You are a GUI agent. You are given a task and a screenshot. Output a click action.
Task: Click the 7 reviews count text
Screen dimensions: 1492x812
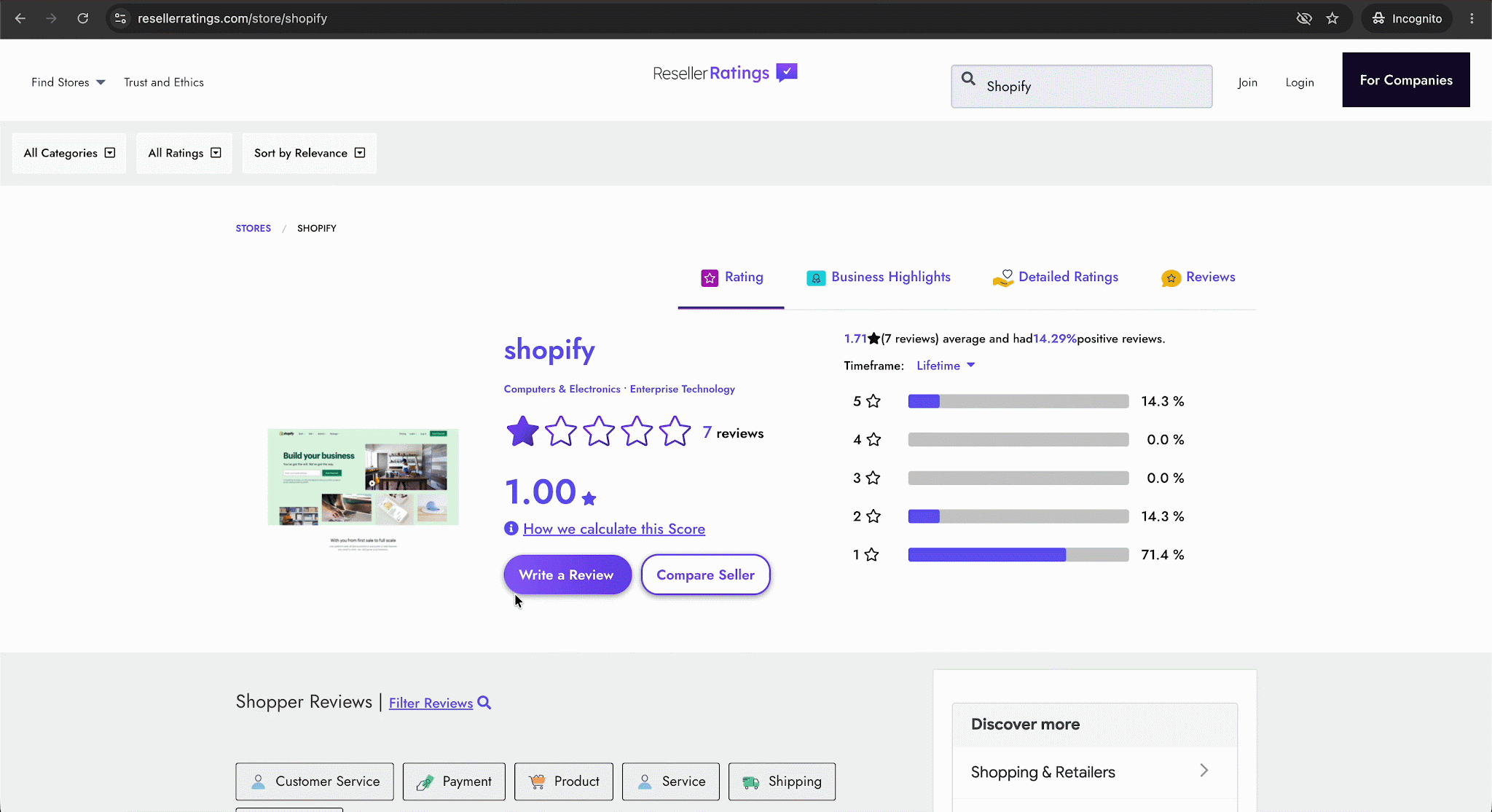coord(733,433)
